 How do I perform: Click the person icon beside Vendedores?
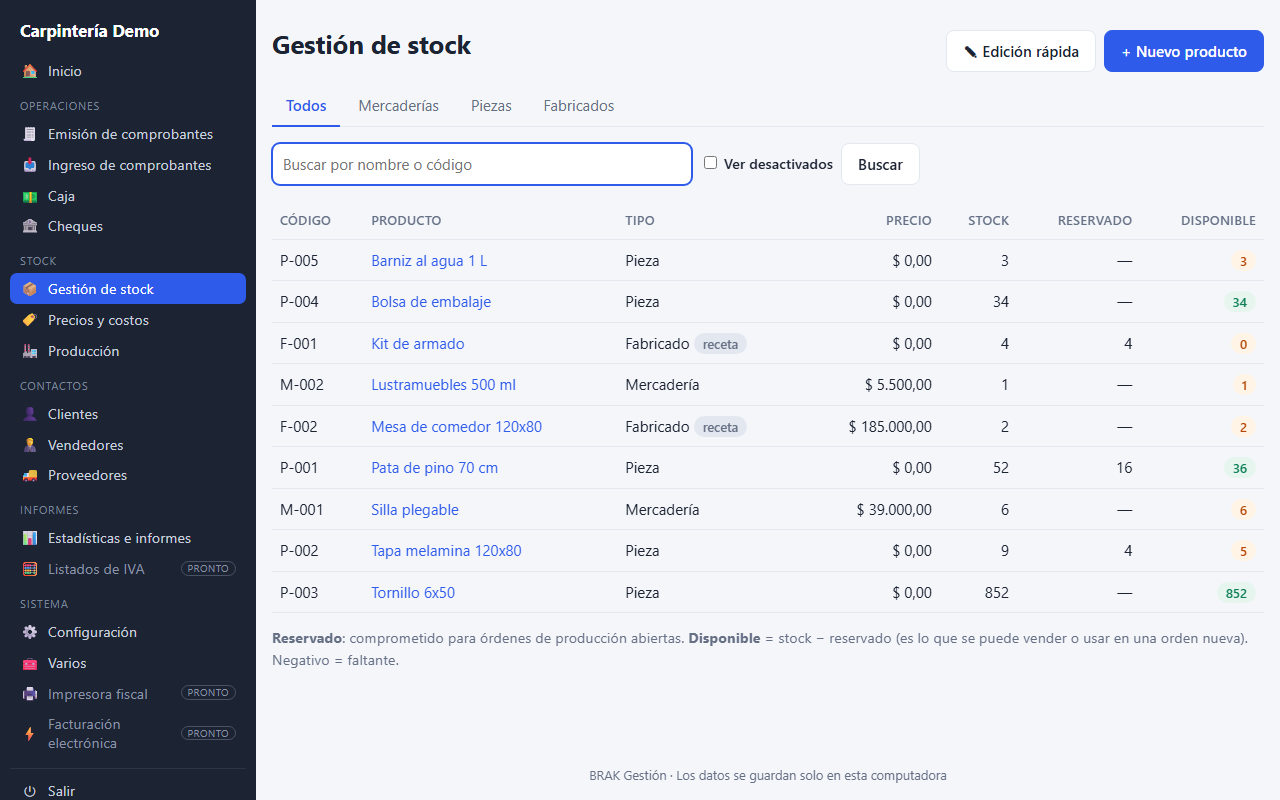(x=30, y=445)
